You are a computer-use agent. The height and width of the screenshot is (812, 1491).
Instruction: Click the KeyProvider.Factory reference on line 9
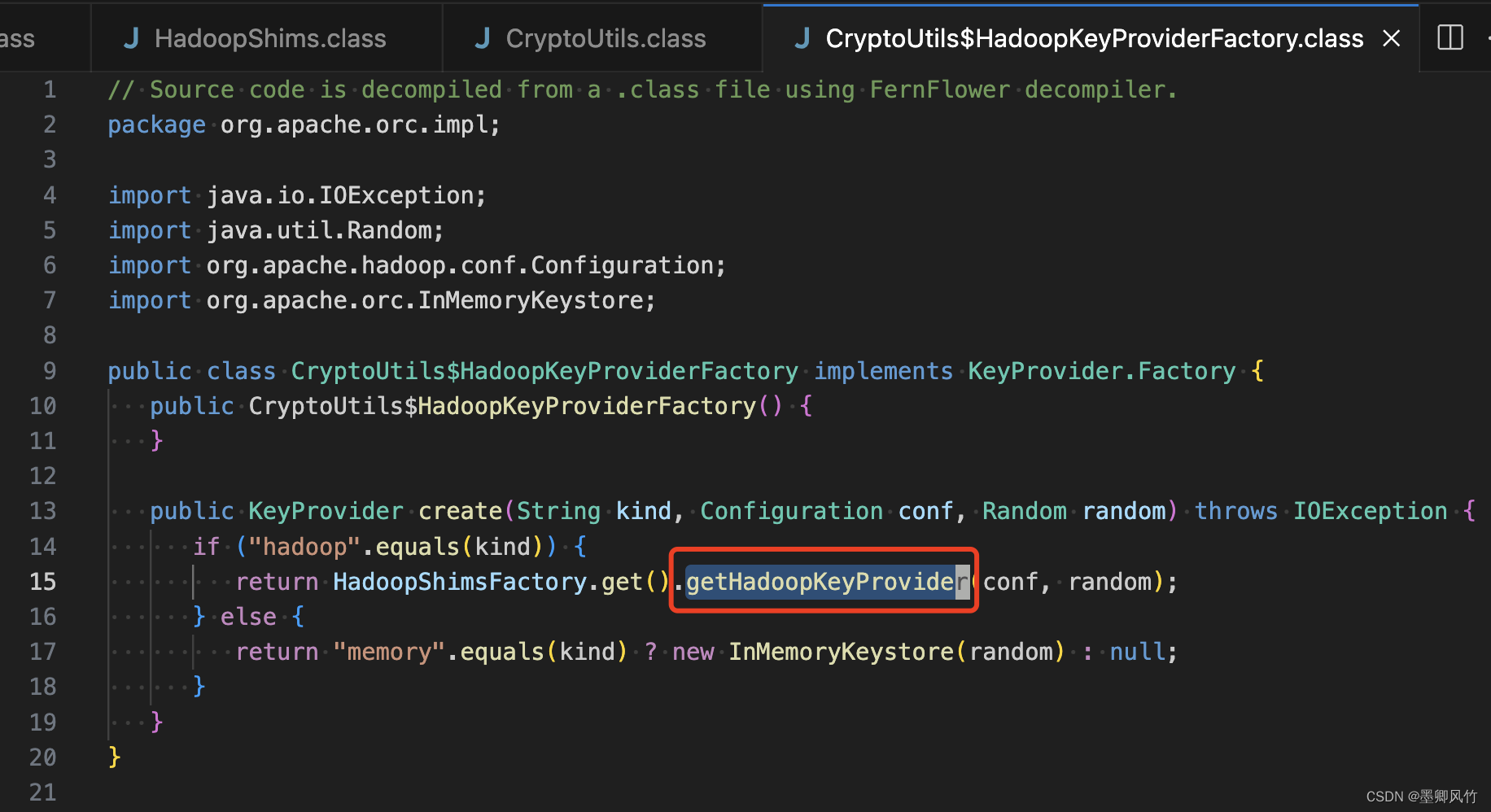click(x=1102, y=370)
